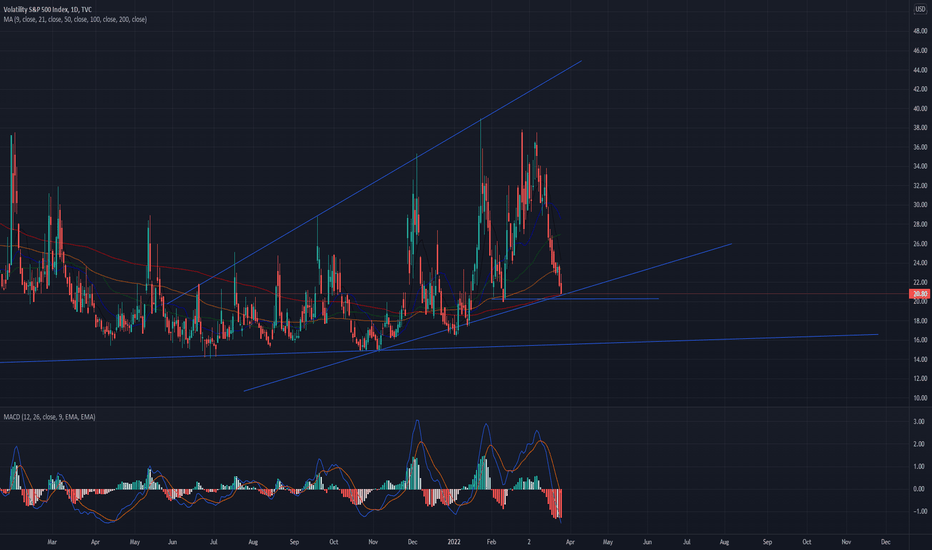Screen dimensions: 932x550
Task: Click the 44.00 price axis label
Action: tap(920, 70)
